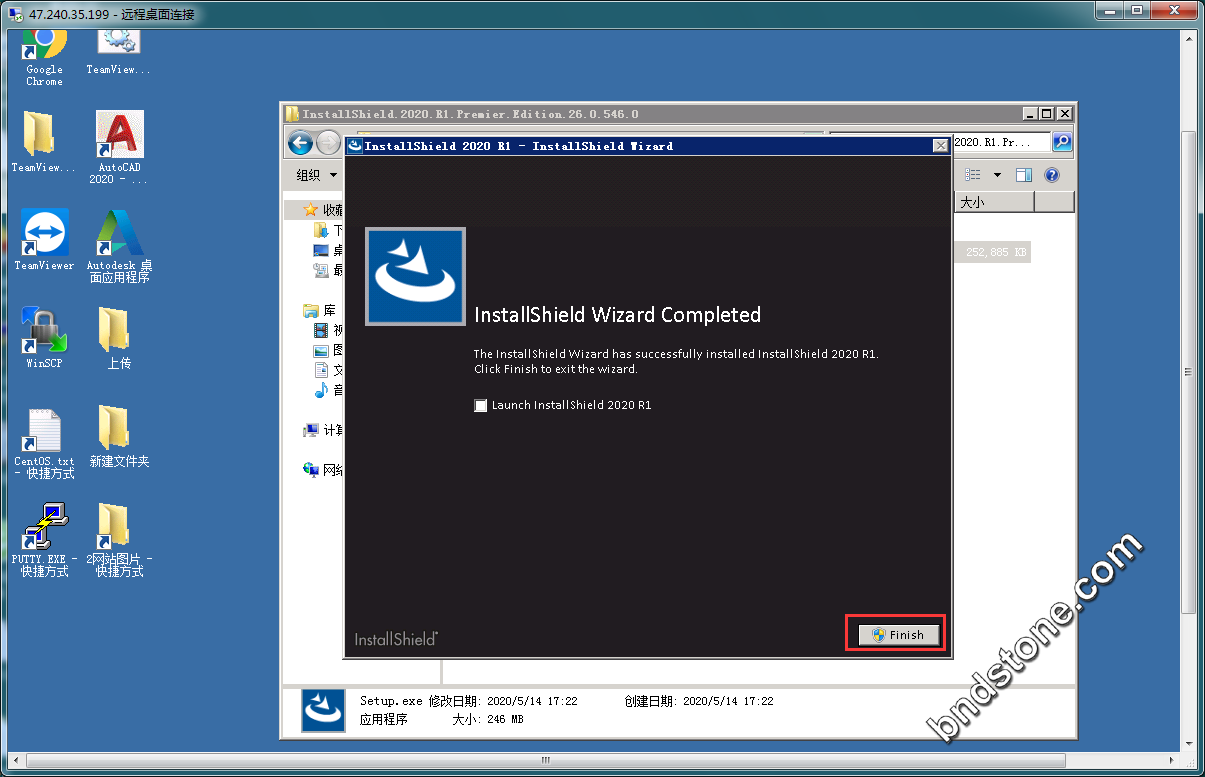Open CentOS.txt shortcut file
Screen dimensions: 1205x777
point(44,430)
